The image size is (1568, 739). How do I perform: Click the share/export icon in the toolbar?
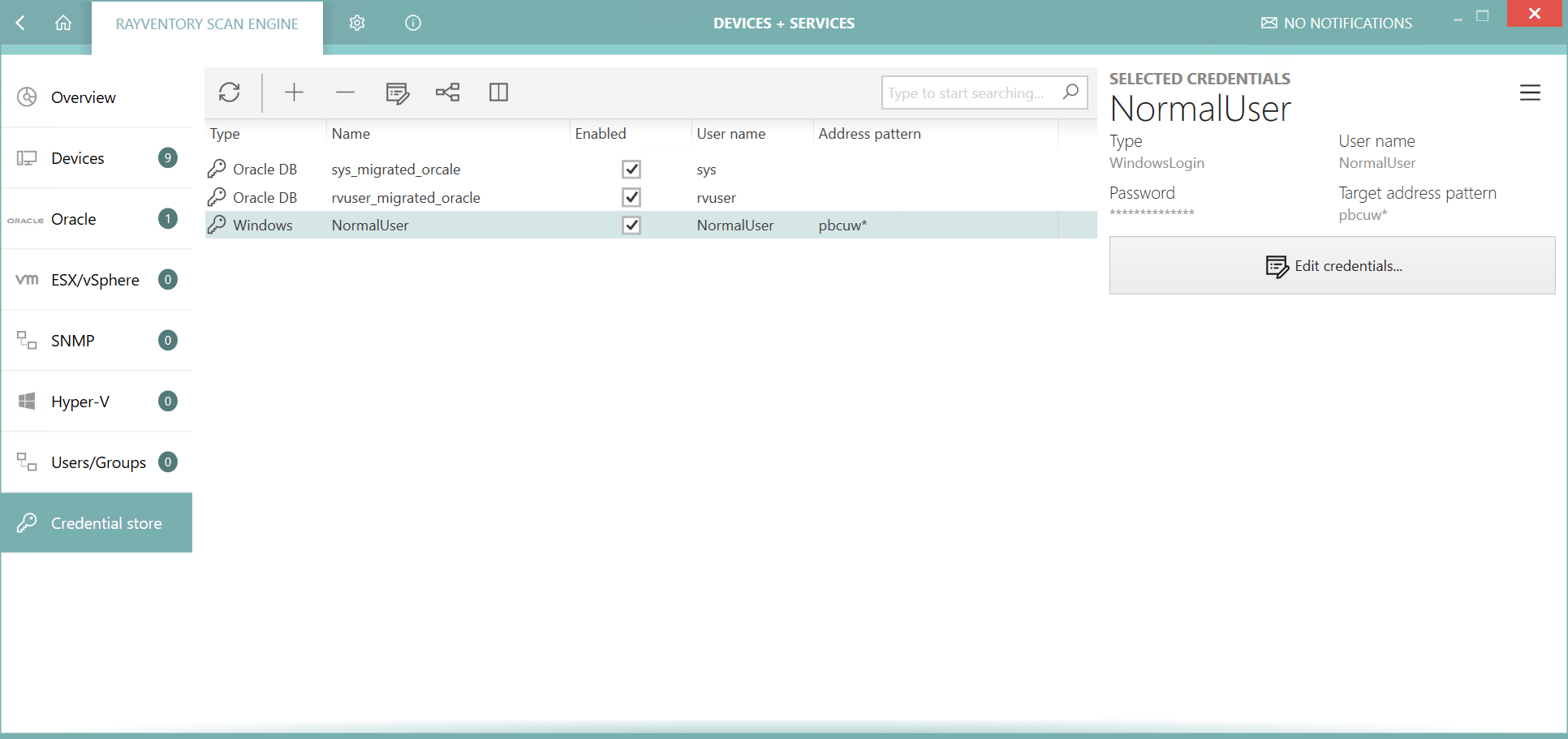(447, 92)
